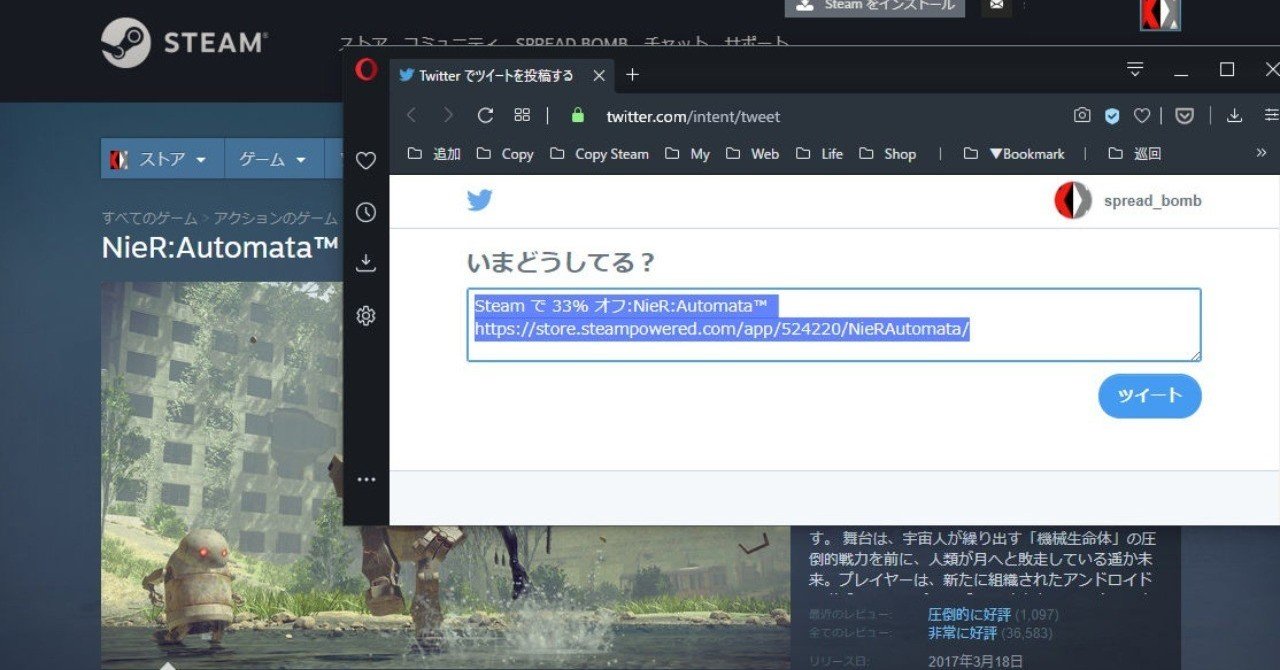This screenshot has width=1280, height=670.
Task: Open the Life bookmark folder
Action: pyautogui.click(x=819, y=154)
